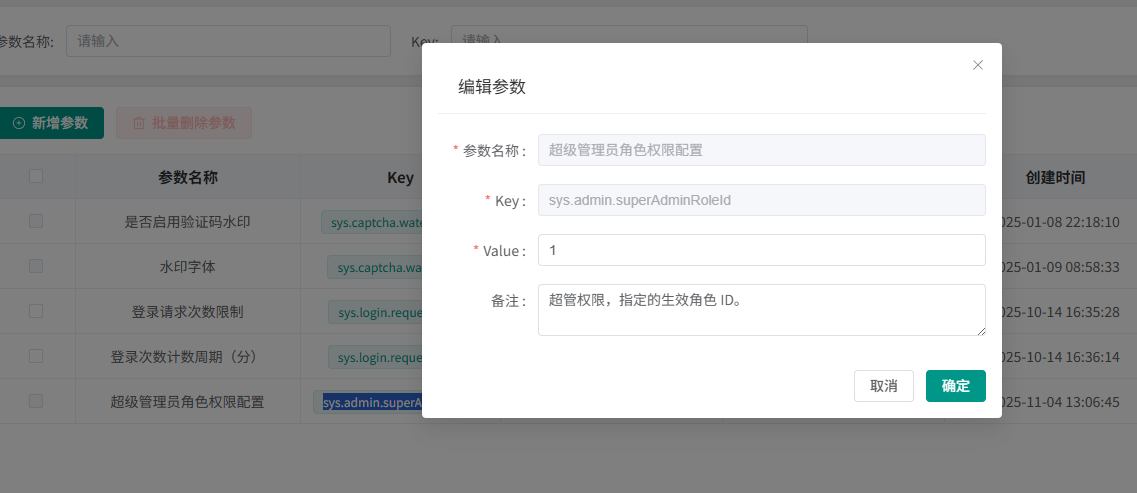Viewport: 1137px width, 493px height.
Task: Enable the 登录次数计数周期 row checkbox
Action: point(36,356)
